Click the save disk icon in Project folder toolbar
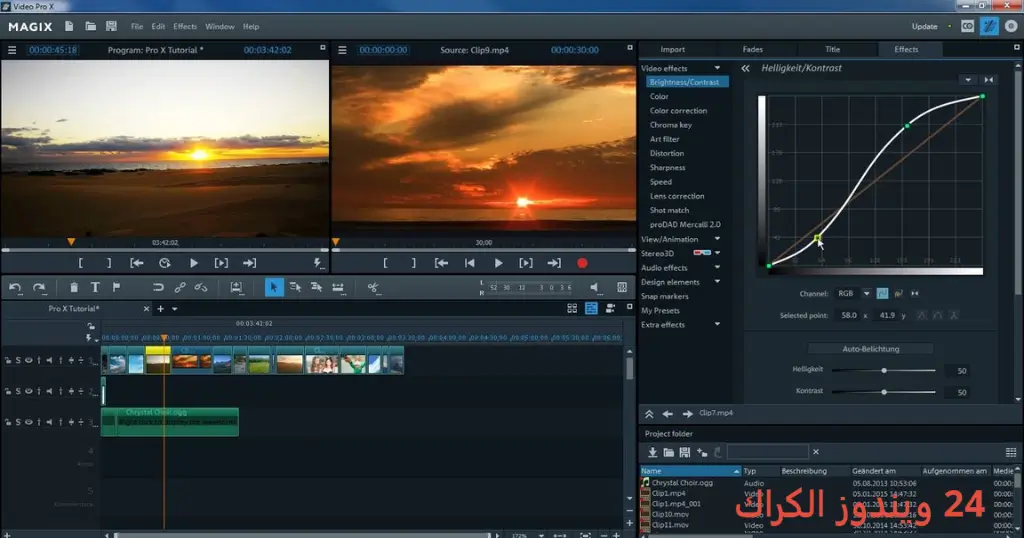 (684, 452)
